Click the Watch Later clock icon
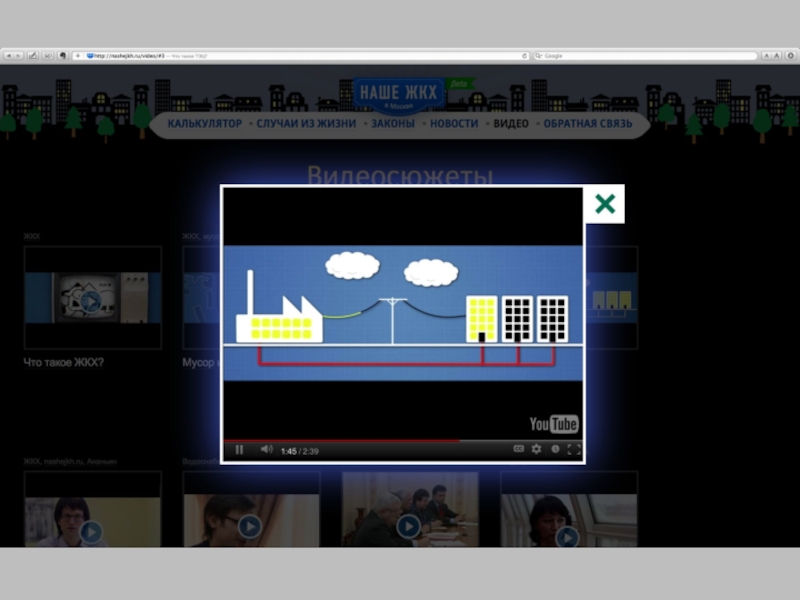 click(x=555, y=448)
